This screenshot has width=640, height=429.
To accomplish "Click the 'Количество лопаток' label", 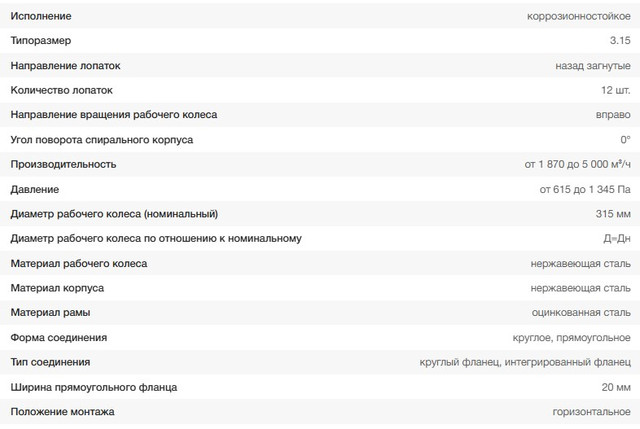I will click(61, 90).
